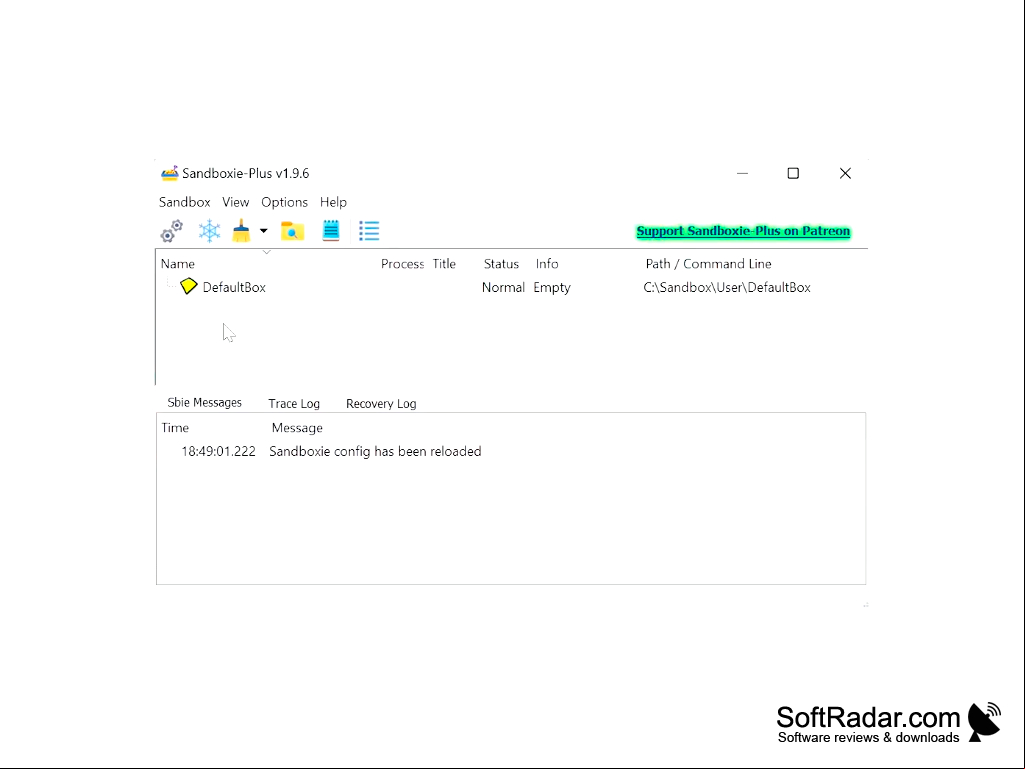
Task: Sort by the Process column header
Action: (x=402, y=264)
